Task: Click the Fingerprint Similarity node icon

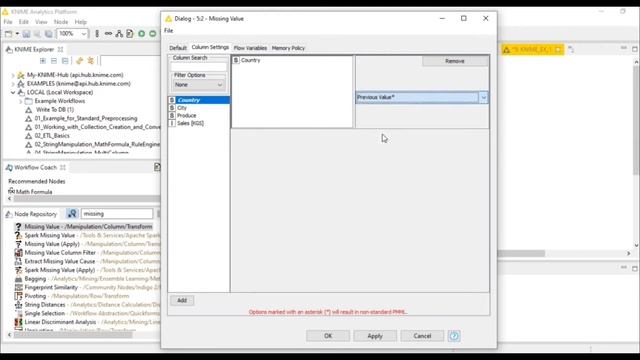Action: tap(18, 287)
